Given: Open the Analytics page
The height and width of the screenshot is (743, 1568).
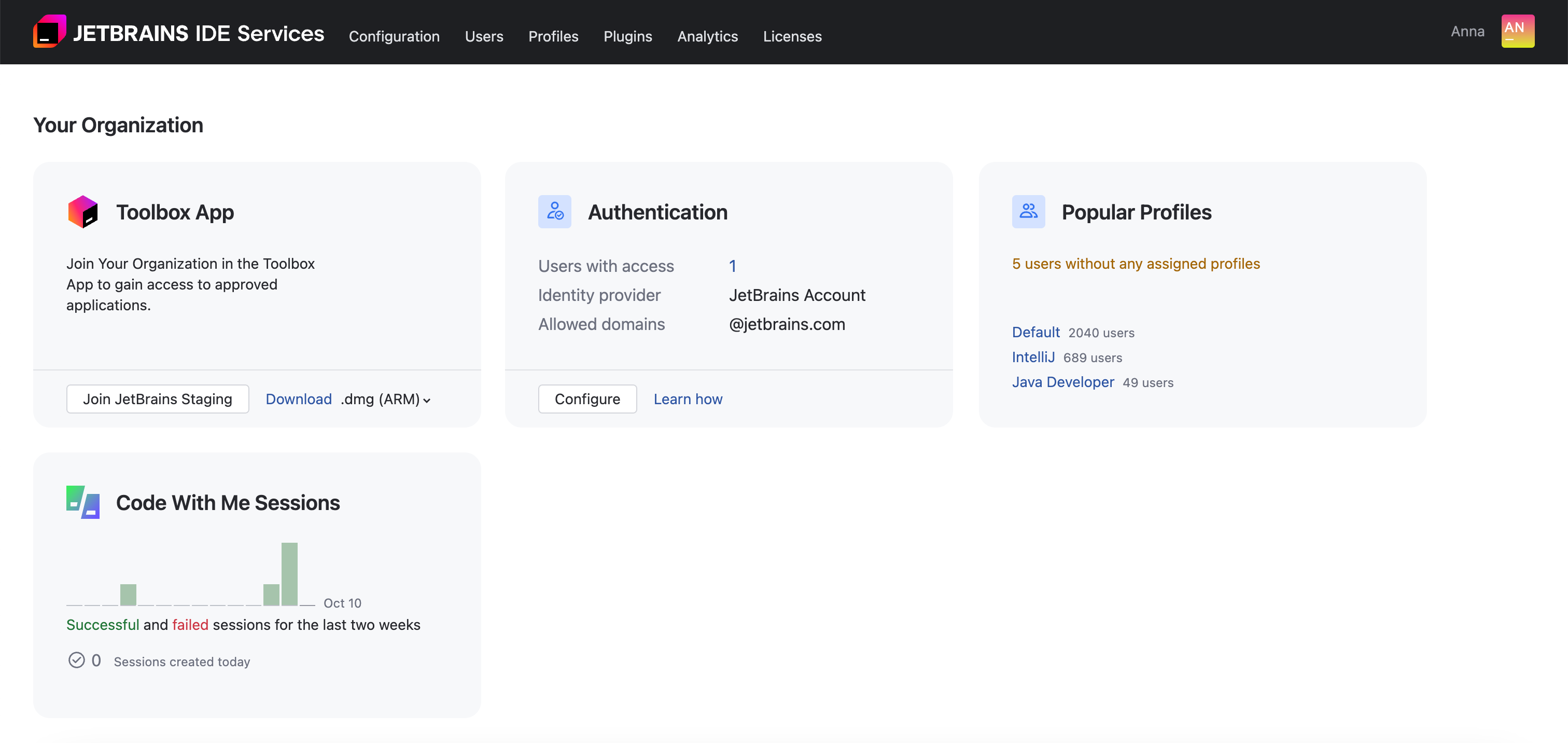Looking at the screenshot, I should point(707,36).
